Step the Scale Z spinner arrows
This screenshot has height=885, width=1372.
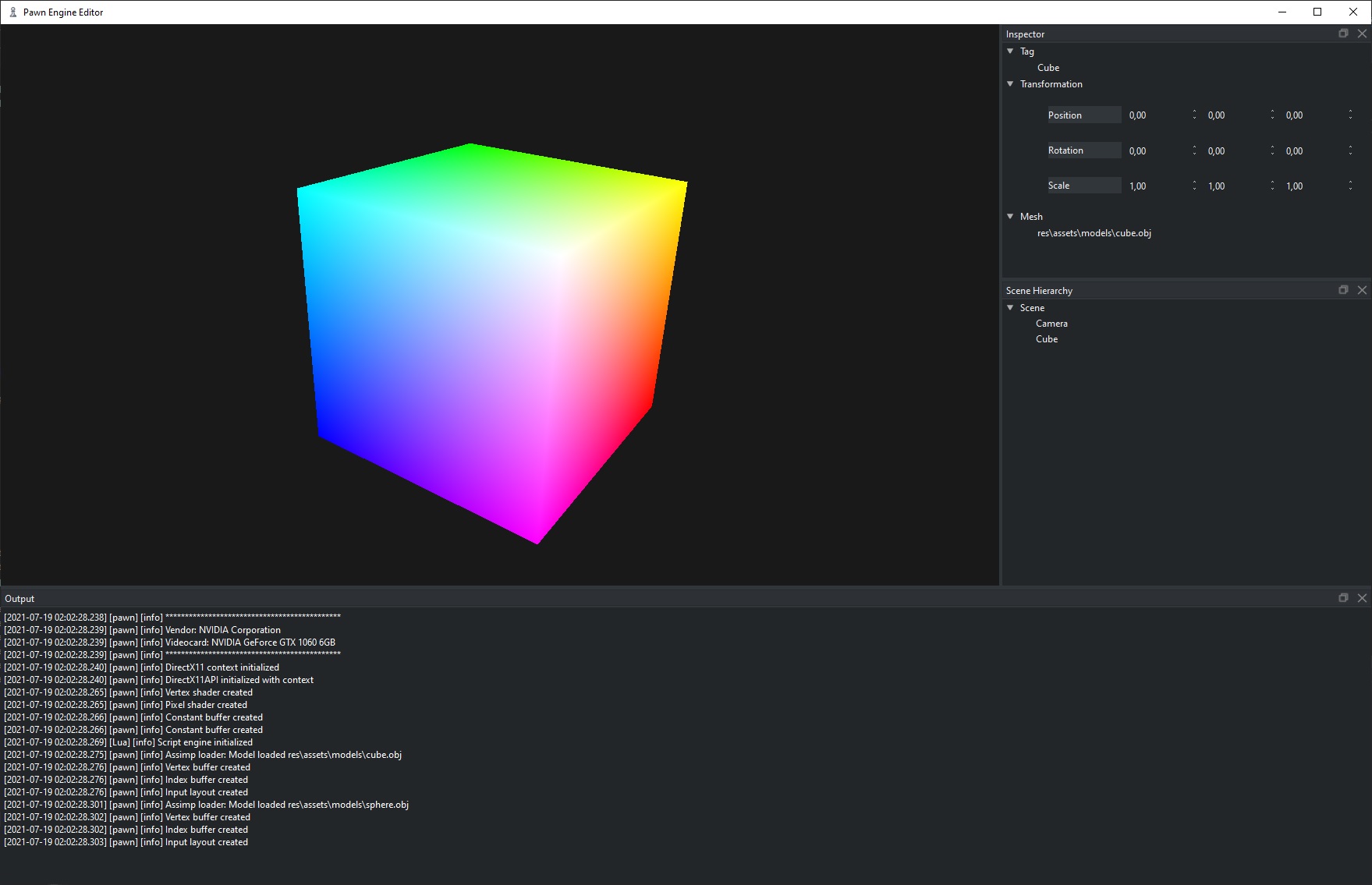pyautogui.click(x=1350, y=186)
